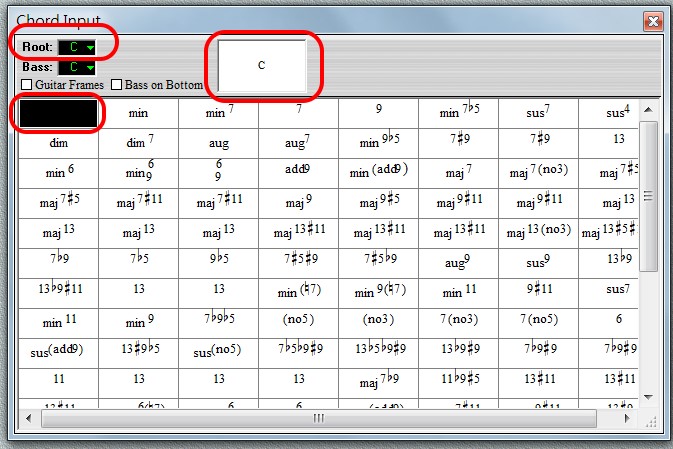Select the 9#11 chord cell

[x=539, y=294]
